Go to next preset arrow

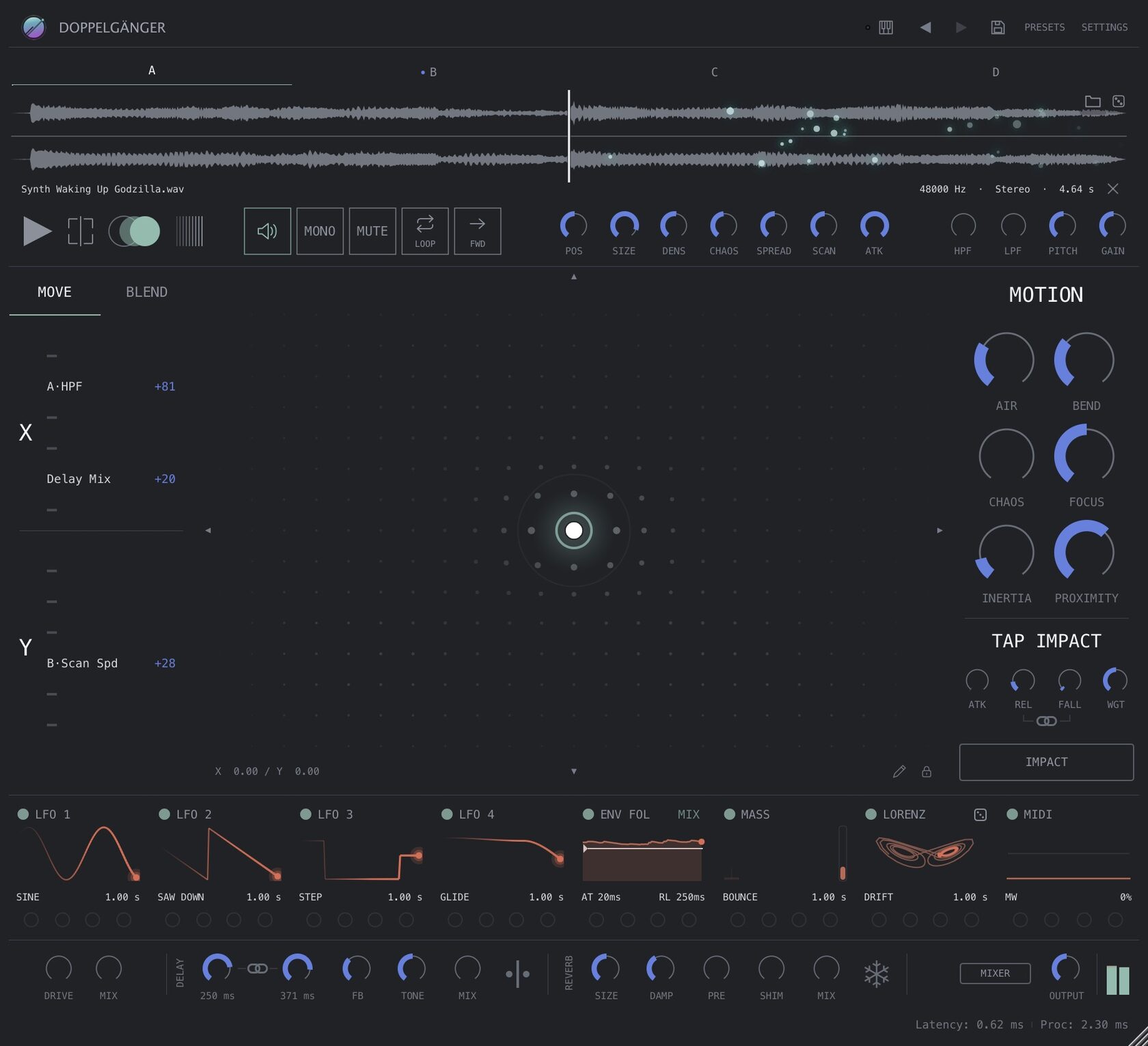[961, 27]
